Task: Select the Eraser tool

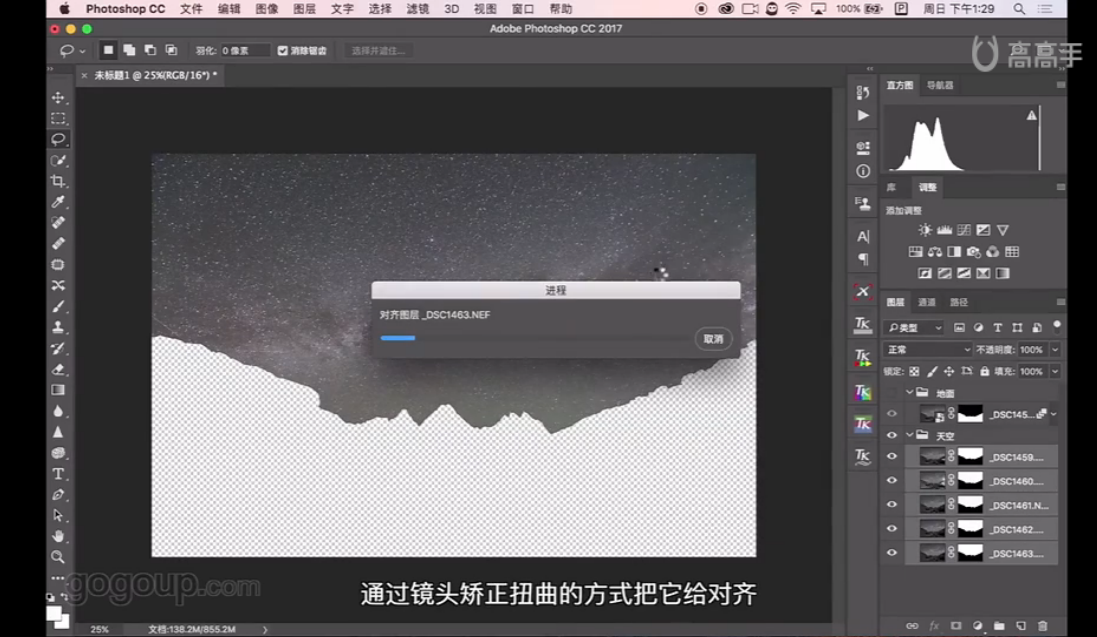Action: pyautogui.click(x=59, y=369)
